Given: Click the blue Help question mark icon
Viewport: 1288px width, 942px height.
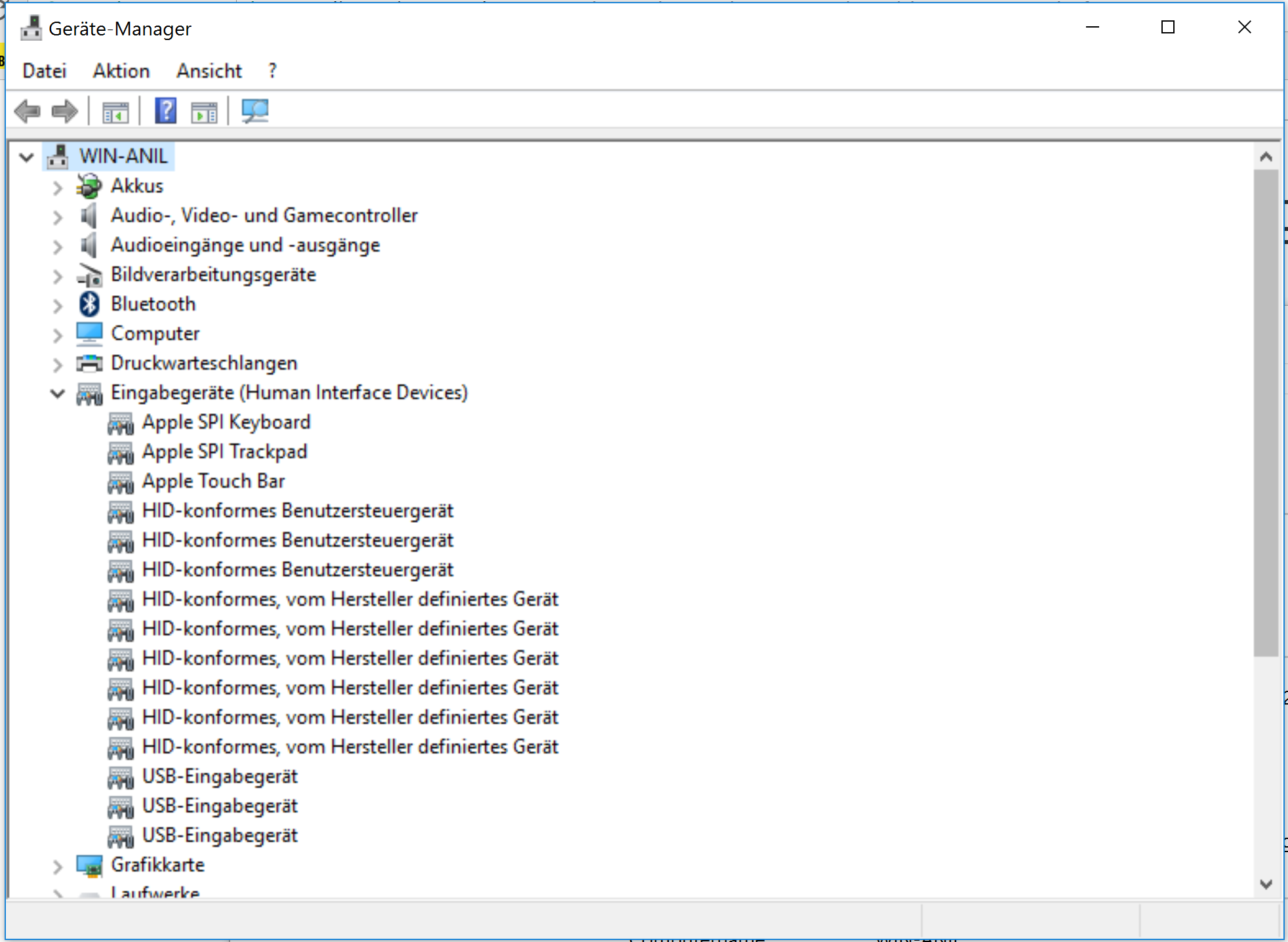Looking at the screenshot, I should point(165,111).
